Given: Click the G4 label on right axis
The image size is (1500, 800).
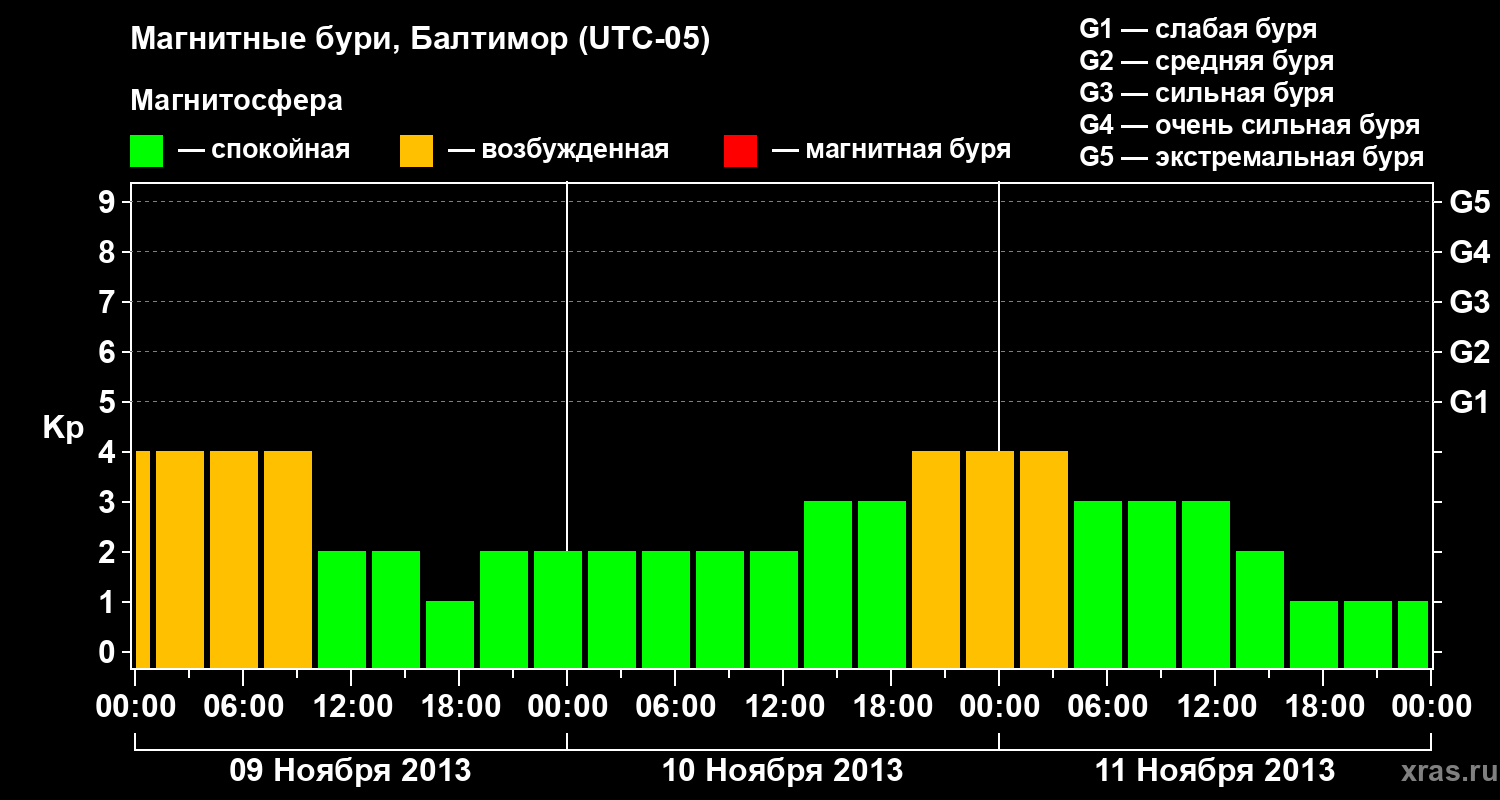Looking at the screenshot, I should coord(1469,253).
